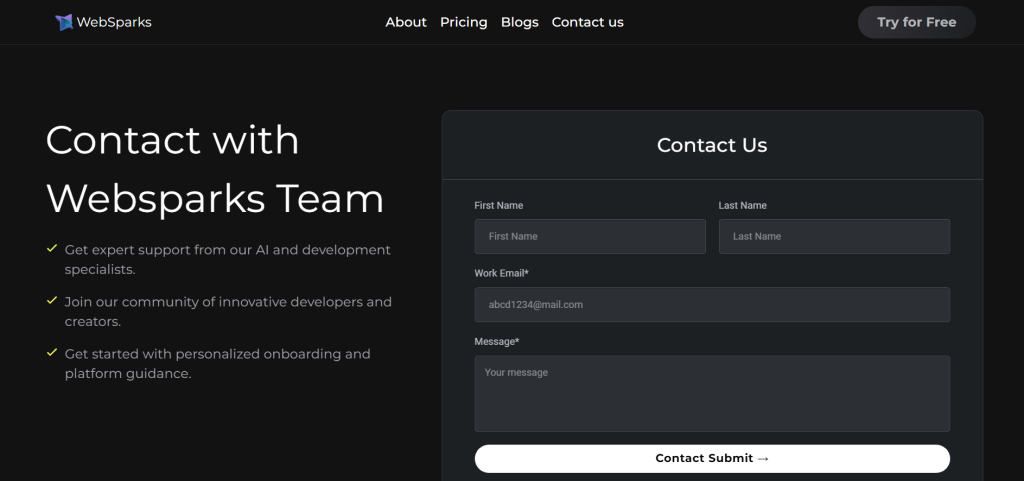Viewport: 1024px width, 481px height.
Task: Click the WebSparks brand name text
Action: [114, 22]
